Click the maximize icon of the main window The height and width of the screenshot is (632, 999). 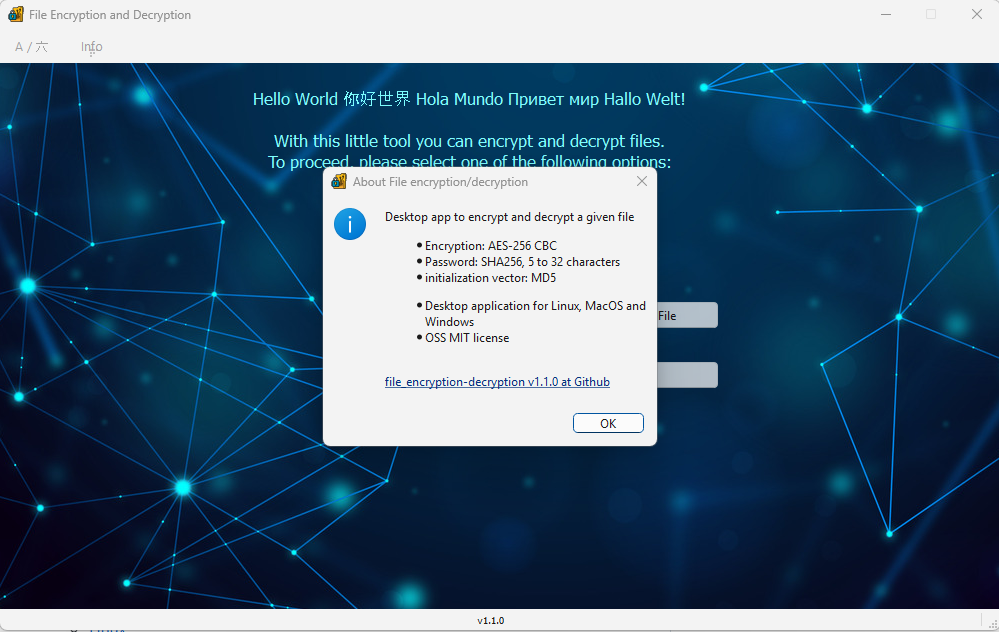931,14
